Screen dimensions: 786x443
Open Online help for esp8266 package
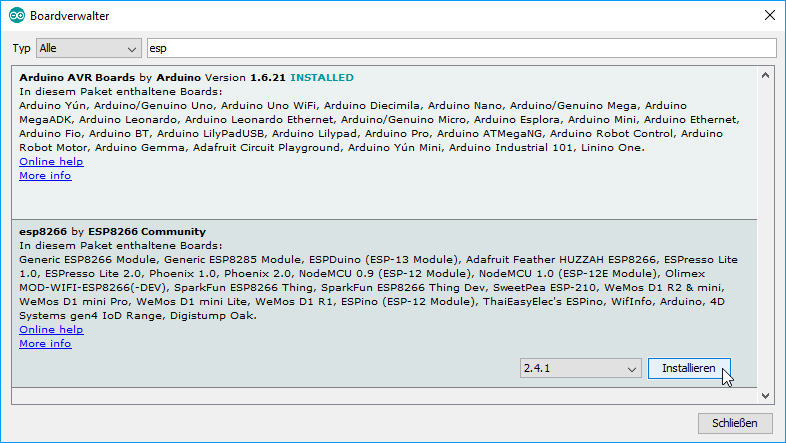point(51,329)
